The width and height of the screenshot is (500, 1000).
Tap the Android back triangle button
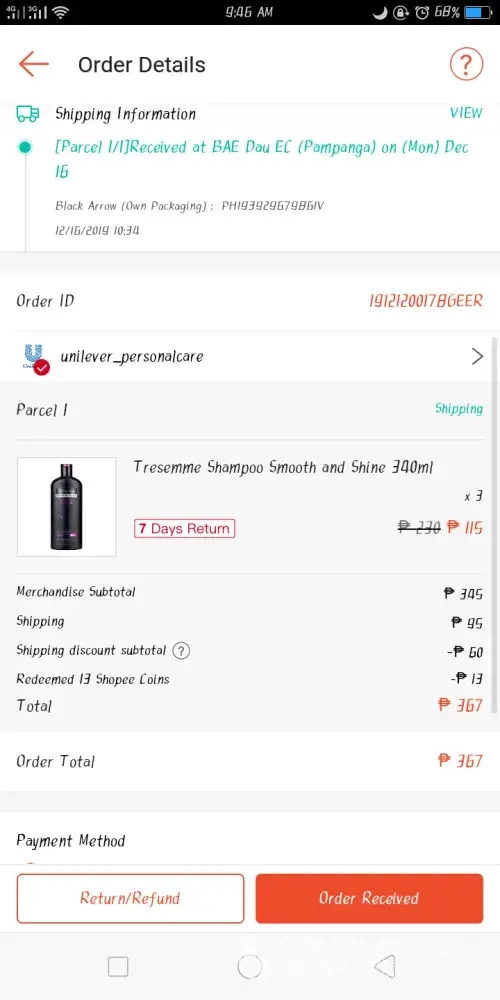pos(384,967)
